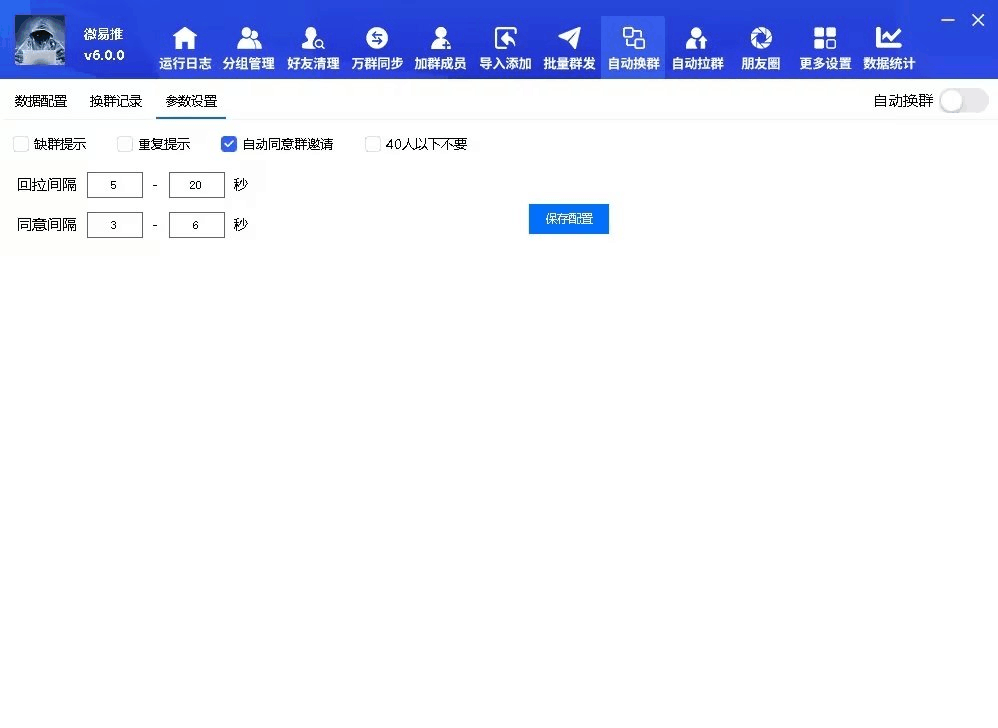Open 分组管理 group management icon

tap(249, 40)
